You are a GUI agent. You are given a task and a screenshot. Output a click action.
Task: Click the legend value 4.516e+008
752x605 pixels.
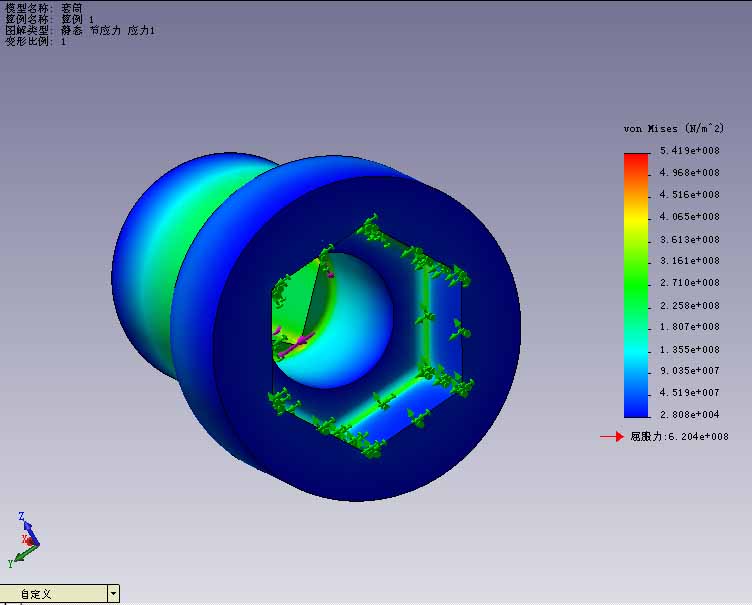[690, 194]
